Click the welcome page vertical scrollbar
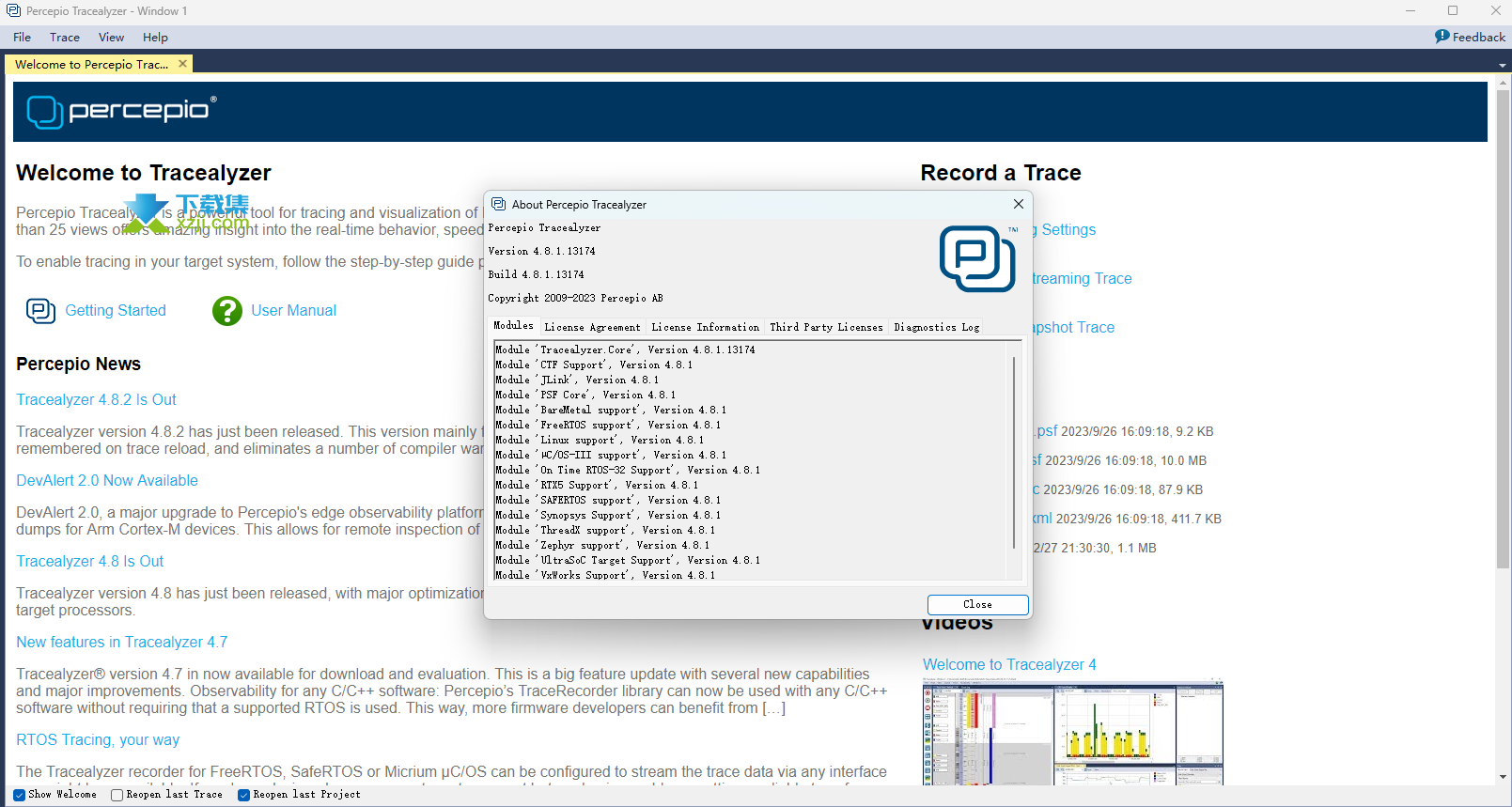 (1502, 329)
